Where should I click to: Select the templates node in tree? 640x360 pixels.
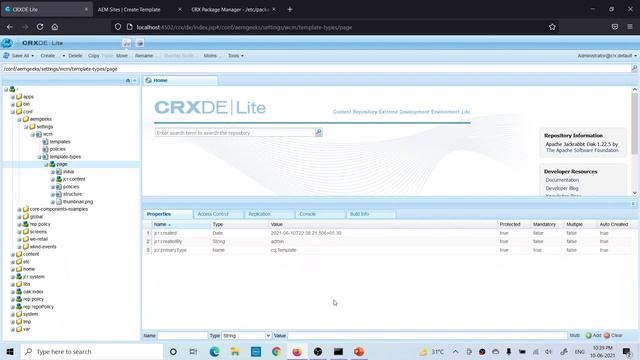(x=60, y=142)
